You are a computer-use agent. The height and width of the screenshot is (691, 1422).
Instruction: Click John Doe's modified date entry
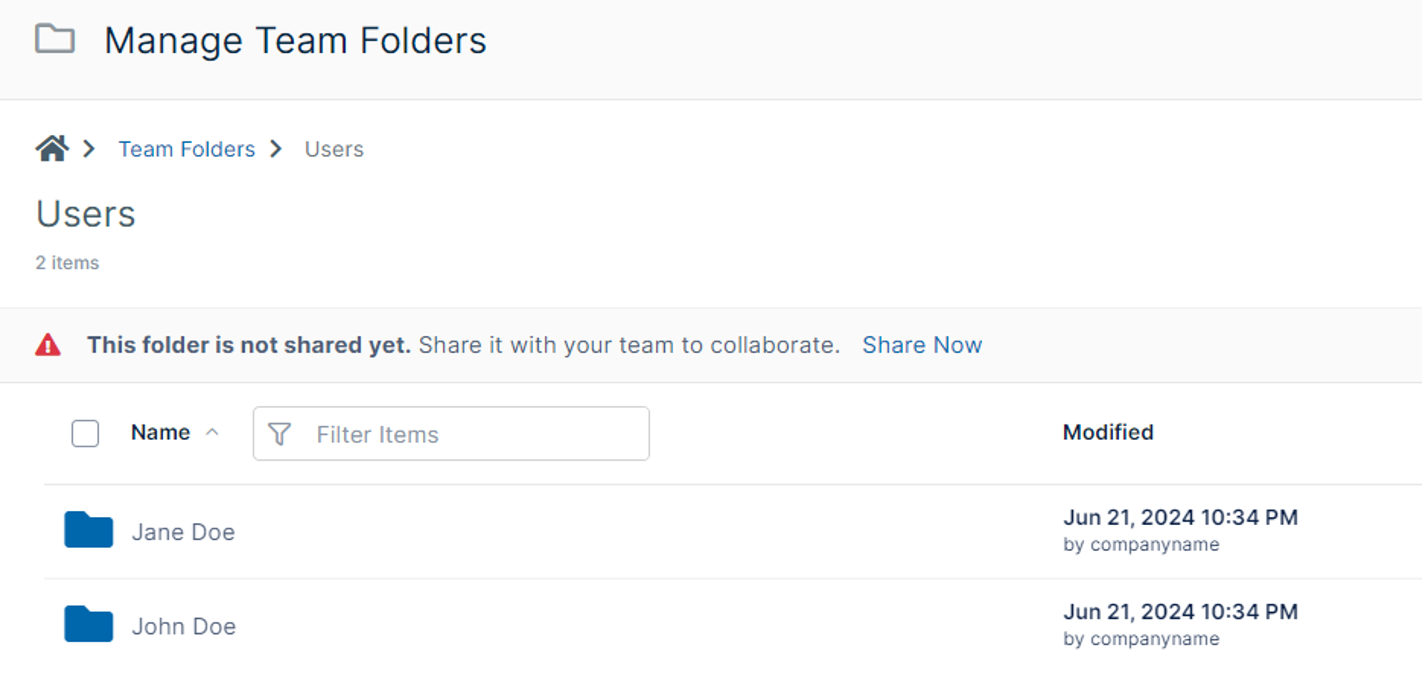coord(1180,624)
